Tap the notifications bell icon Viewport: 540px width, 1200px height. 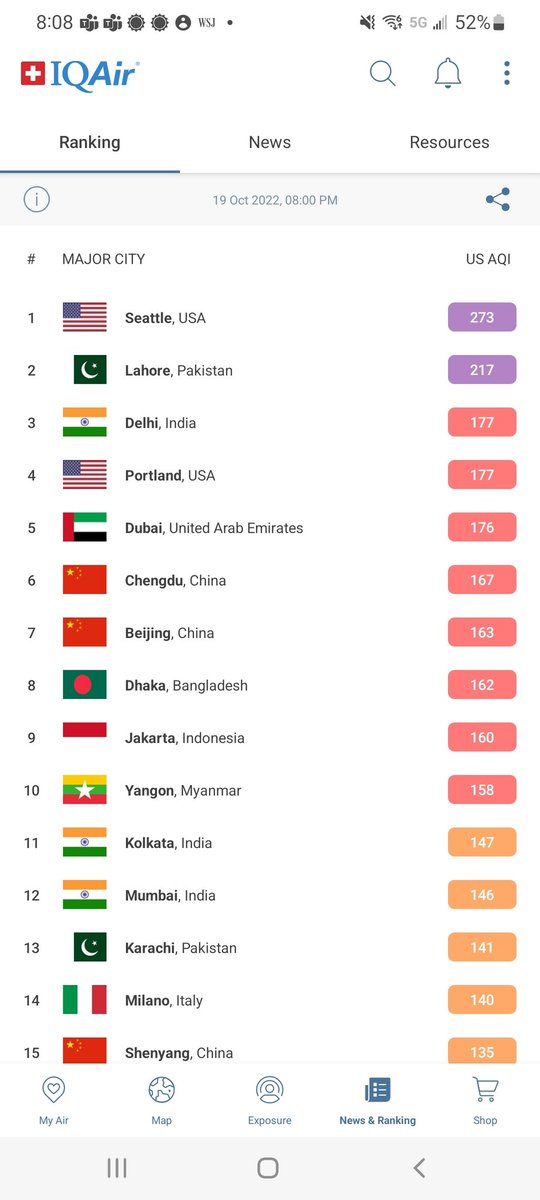448,73
